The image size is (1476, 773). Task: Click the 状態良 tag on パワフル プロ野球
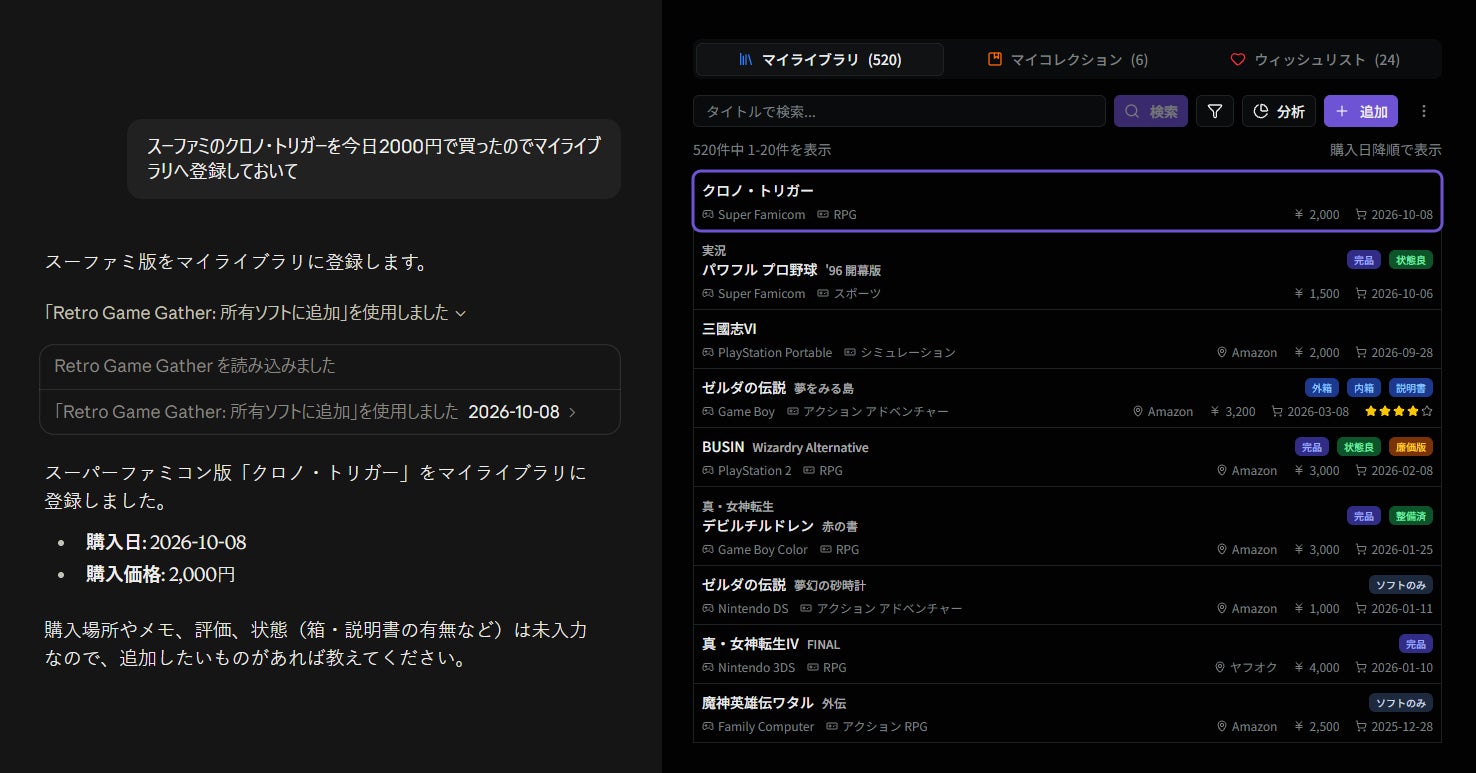(1410, 260)
